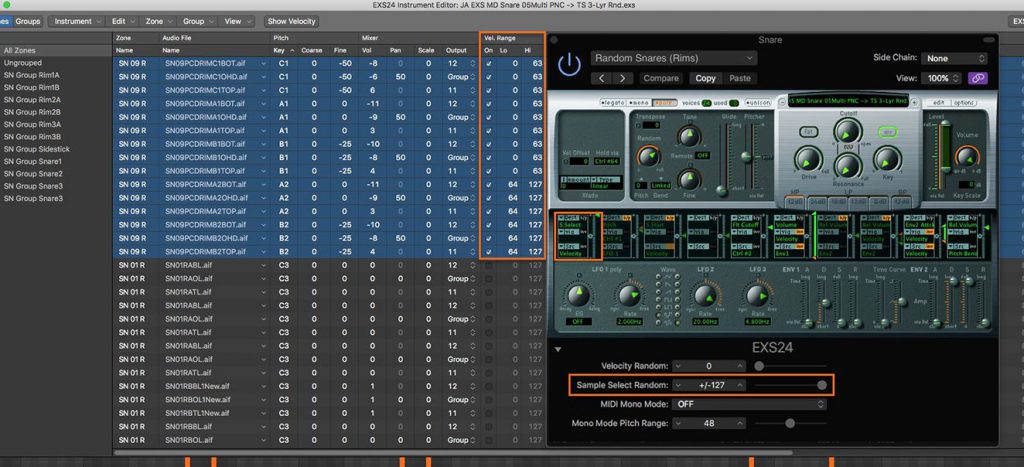Image resolution: width=1024 pixels, height=467 pixels.
Task: Click the LFO 1 Rate knob
Action: (629, 297)
